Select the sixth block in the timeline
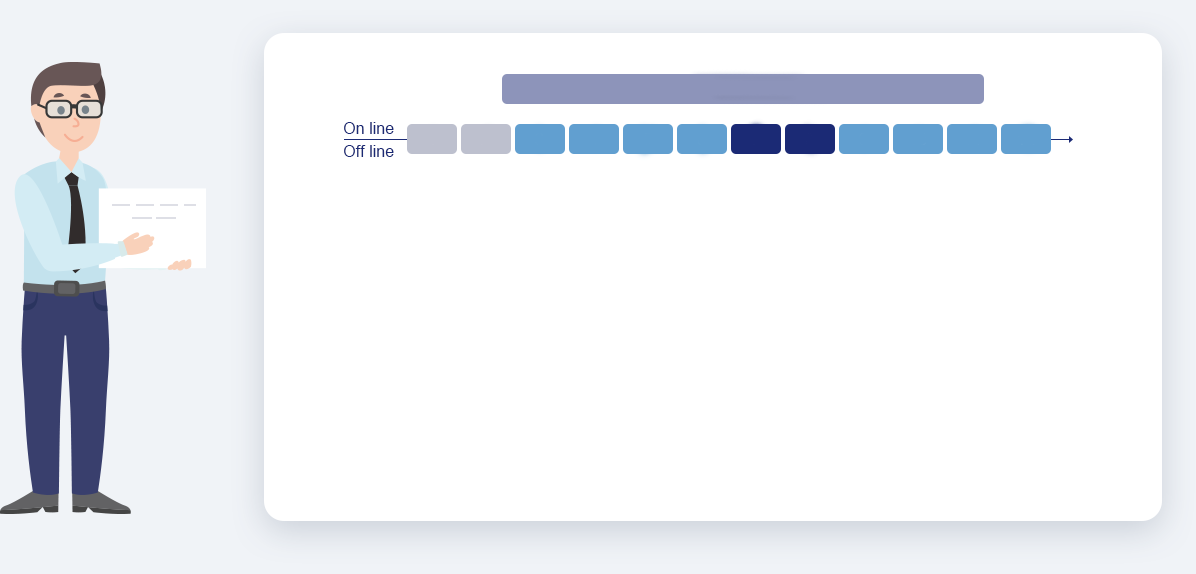This screenshot has height=574, width=1196. 702,139
